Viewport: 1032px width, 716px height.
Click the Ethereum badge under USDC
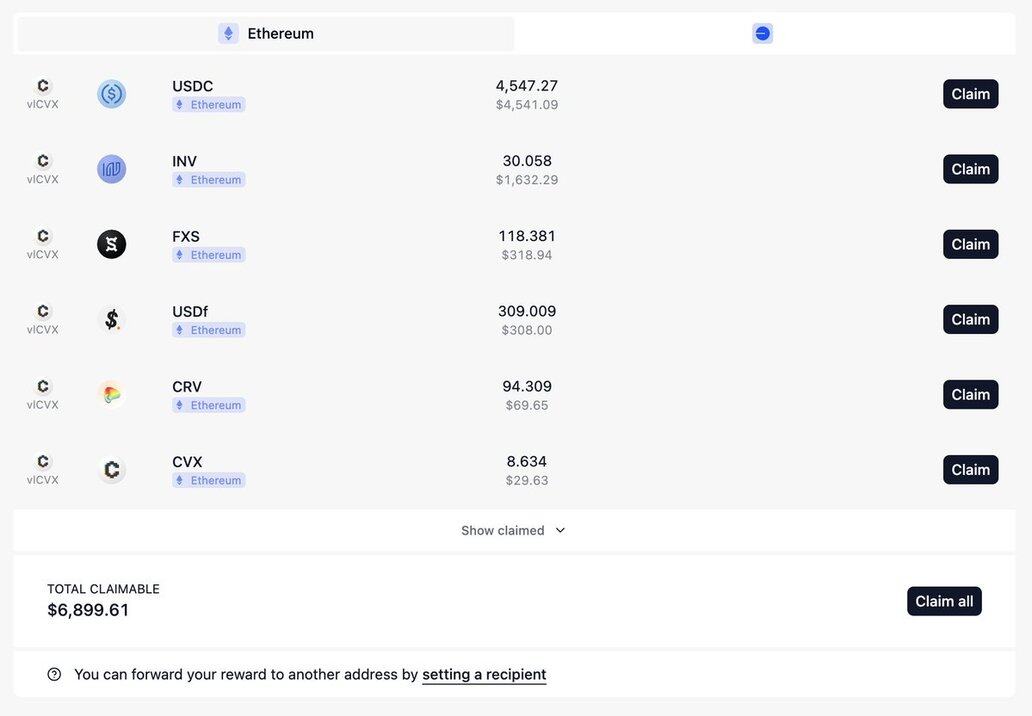point(209,105)
